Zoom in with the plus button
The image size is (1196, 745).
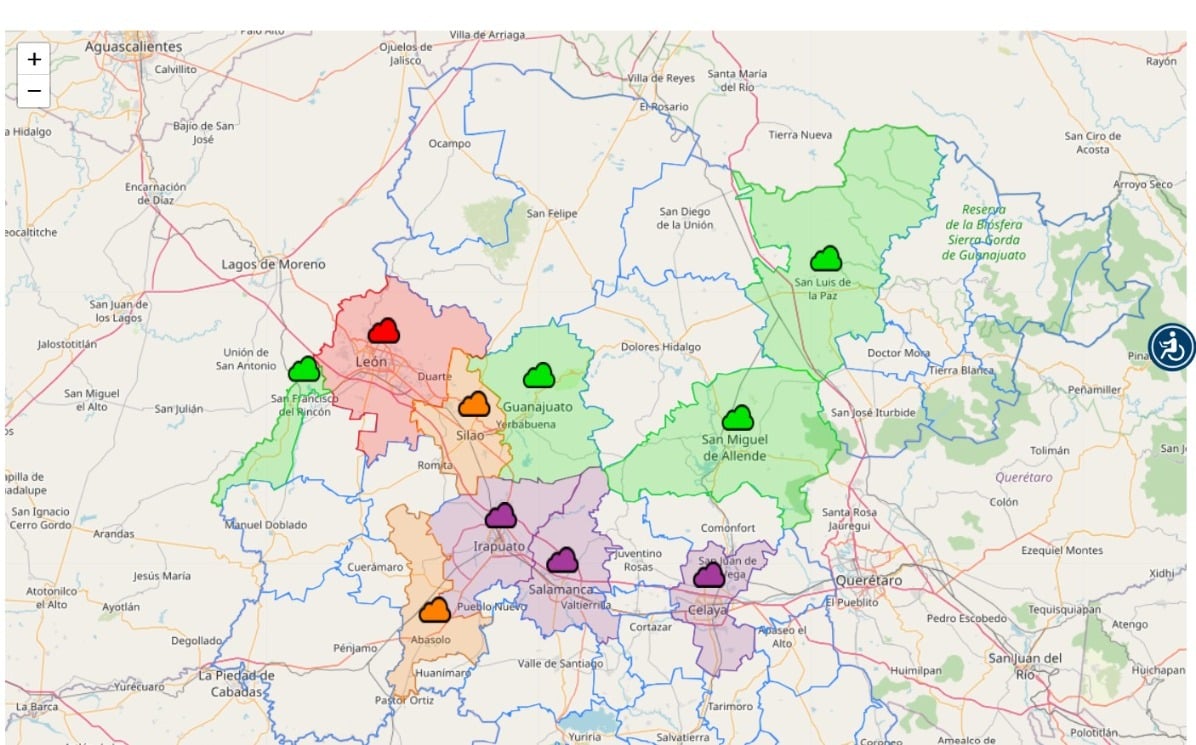point(34,59)
